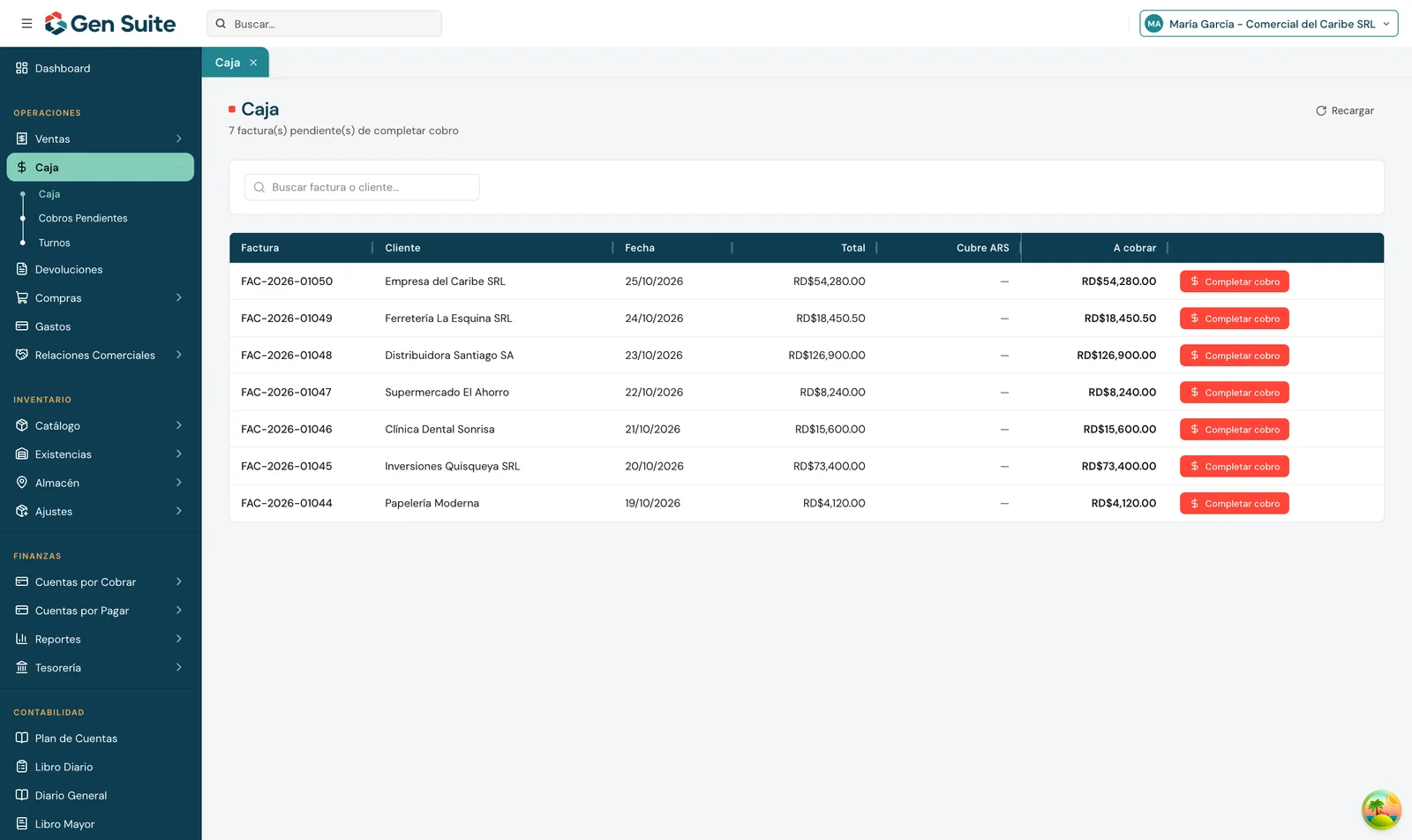This screenshot has width=1412, height=840.
Task: Open Diario General entry
Action: pos(101,795)
